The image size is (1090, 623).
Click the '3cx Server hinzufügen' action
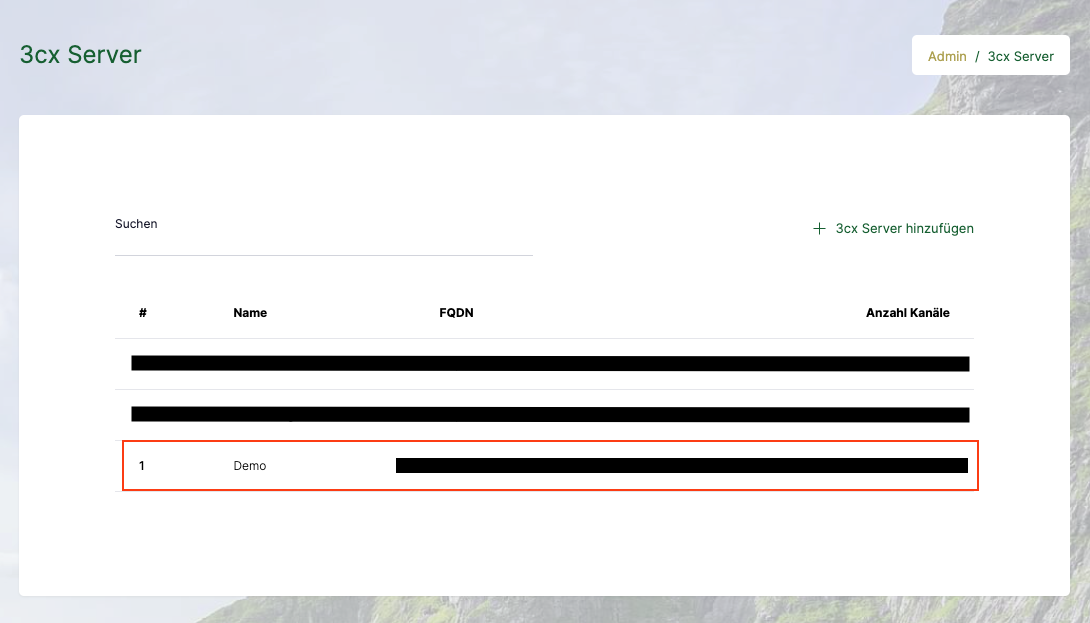[904, 228]
